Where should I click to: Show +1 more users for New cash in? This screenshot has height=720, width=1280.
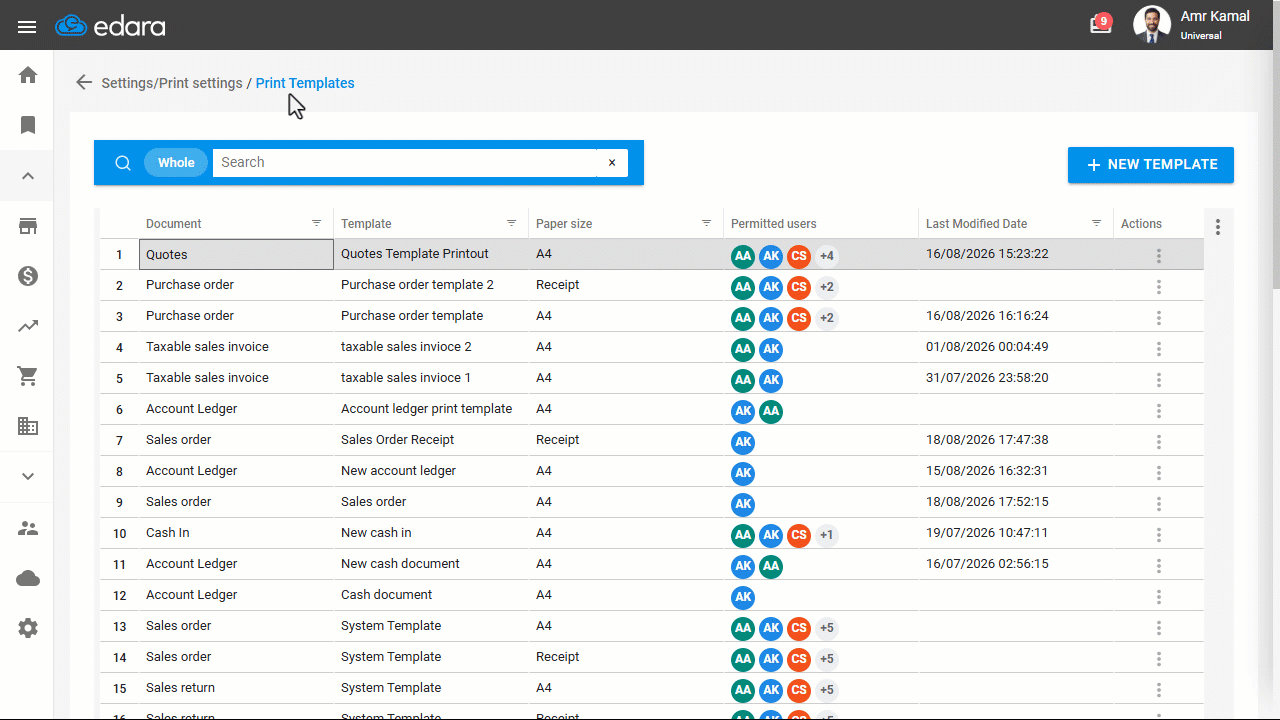(x=827, y=535)
